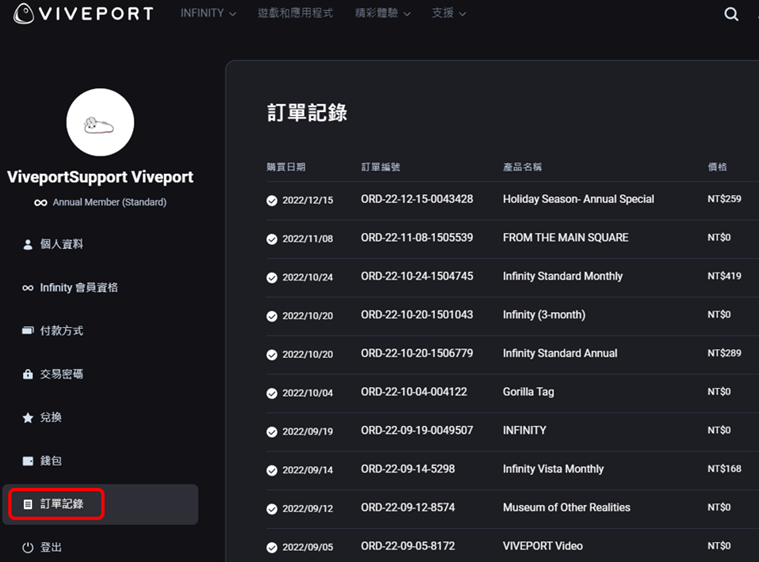The height and width of the screenshot is (562, 759).
Task: Click the star icon beside 兌換
Action: pyautogui.click(x=28, y=417)
